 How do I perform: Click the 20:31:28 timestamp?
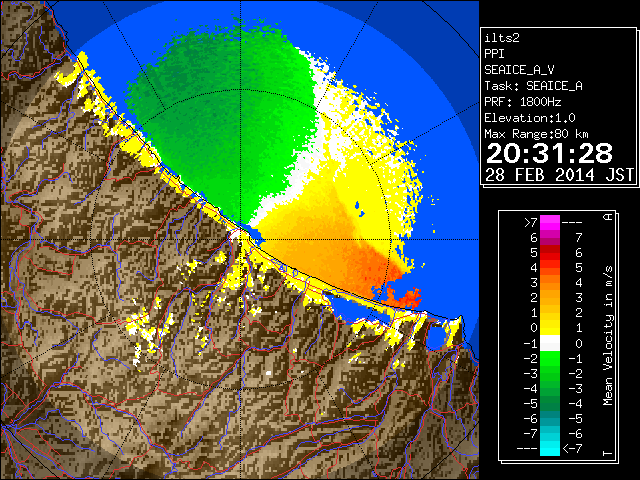click(549, 153)
